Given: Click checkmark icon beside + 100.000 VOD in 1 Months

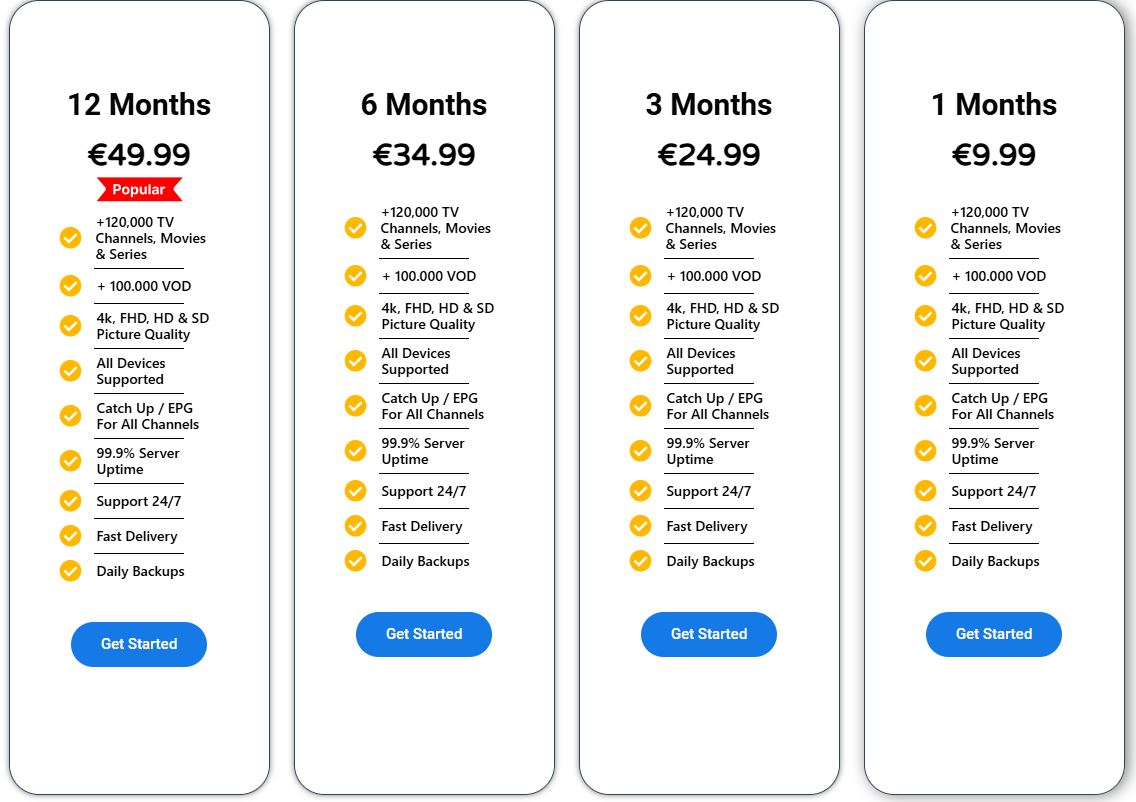Looking at the screenshot, I should point(925,275).
